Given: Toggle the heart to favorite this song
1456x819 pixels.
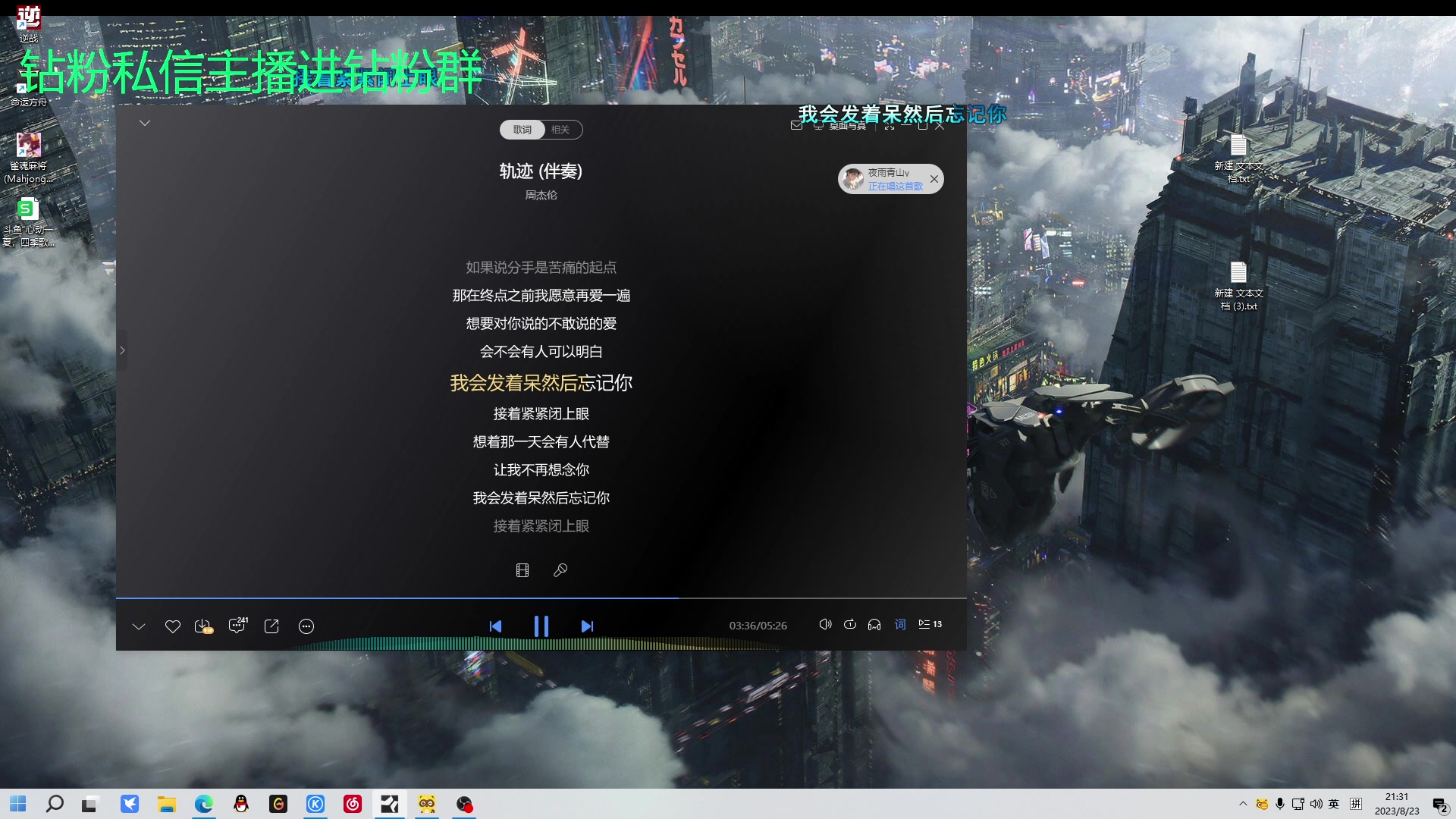Looking at the screenshot, I should click(x=172, y=626).
